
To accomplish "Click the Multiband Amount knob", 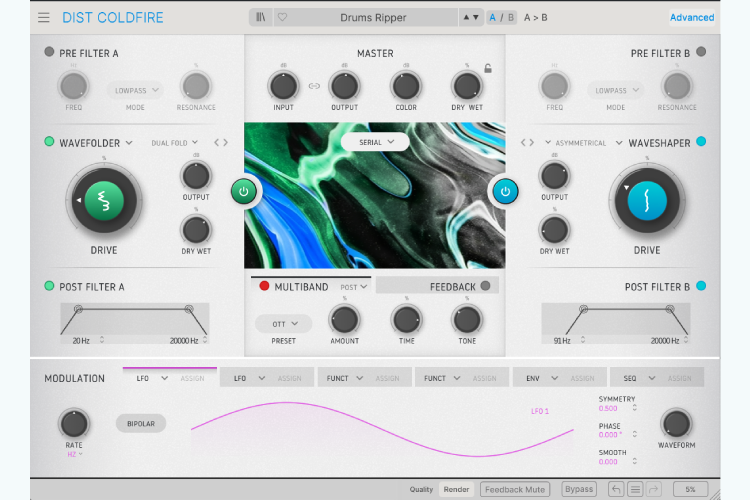I will 344,320.
